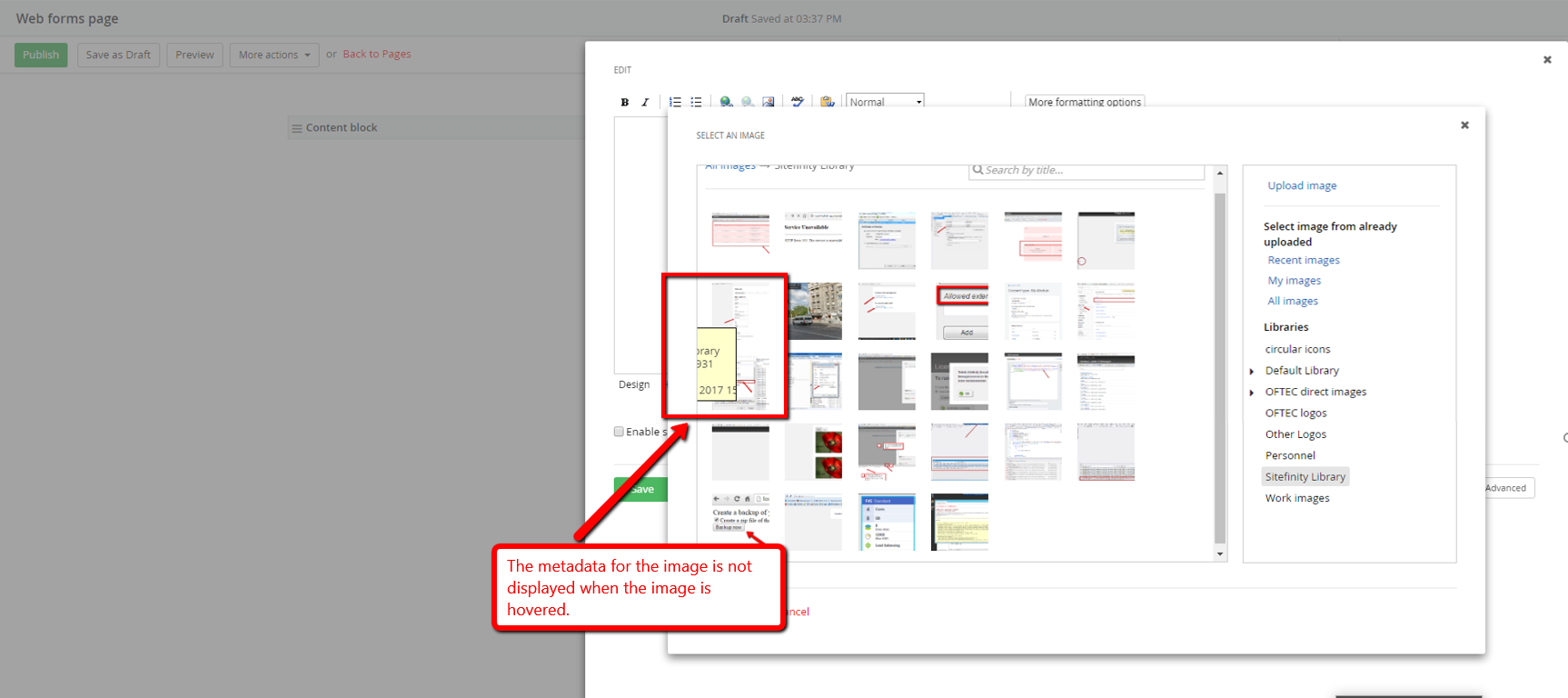Select the Sitefinity Library item

point(1305,476)
